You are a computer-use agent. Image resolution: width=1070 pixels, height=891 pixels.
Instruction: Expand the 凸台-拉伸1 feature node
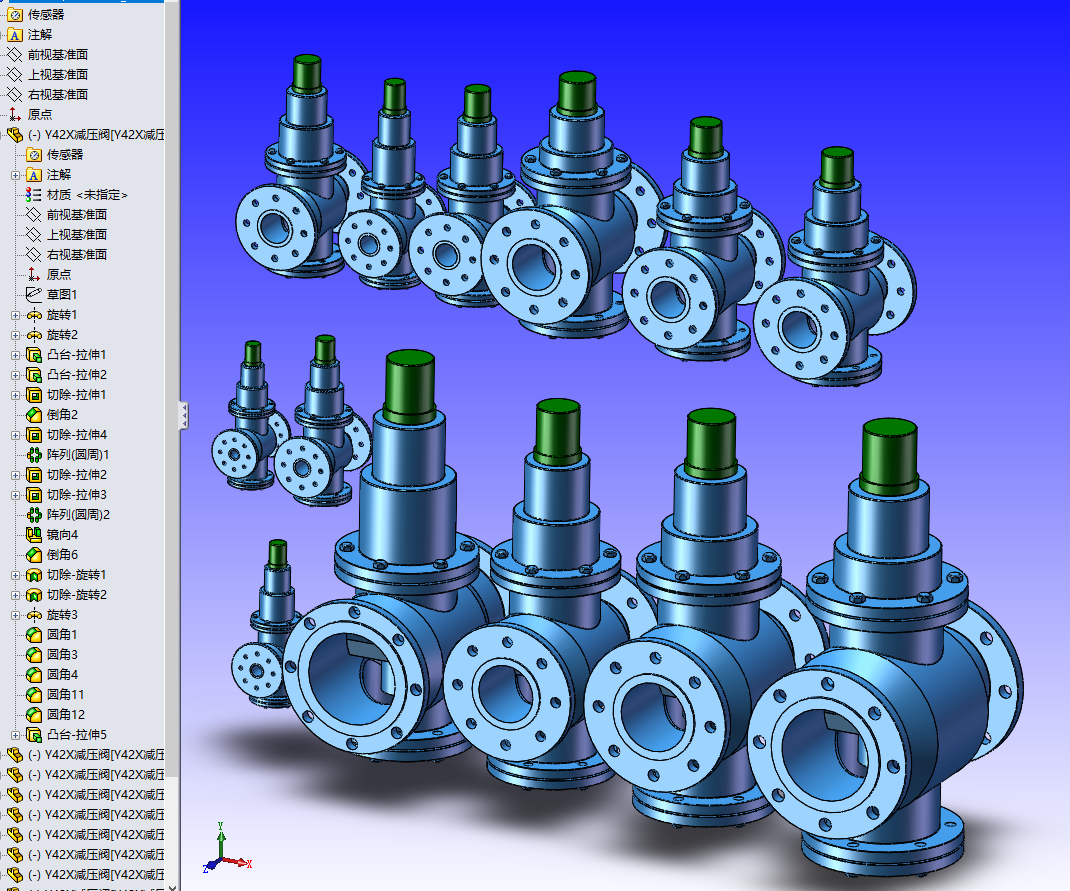[x=16, y=355]
